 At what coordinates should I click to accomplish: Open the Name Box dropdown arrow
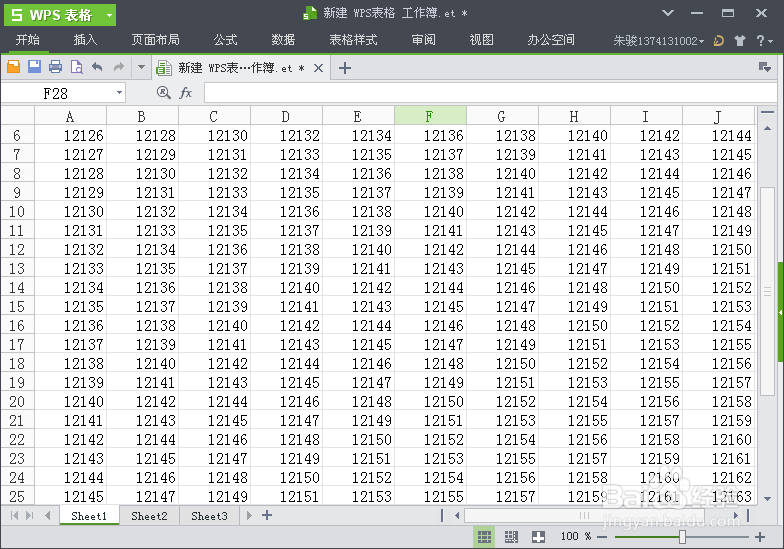[x=120, y=92]
